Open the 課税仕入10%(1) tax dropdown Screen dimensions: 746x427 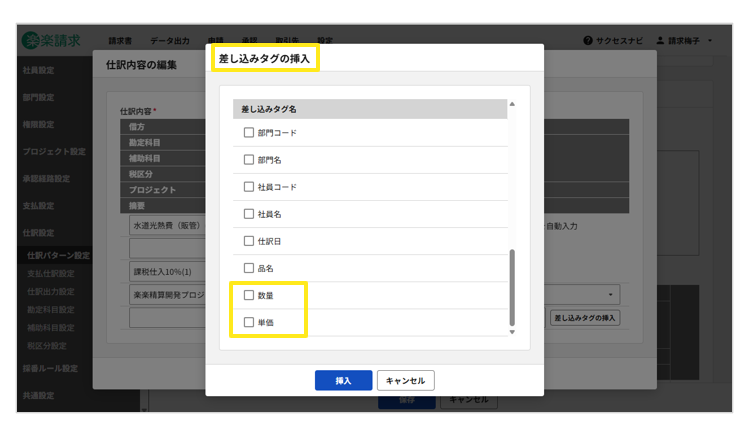click(x=167, y=271)
